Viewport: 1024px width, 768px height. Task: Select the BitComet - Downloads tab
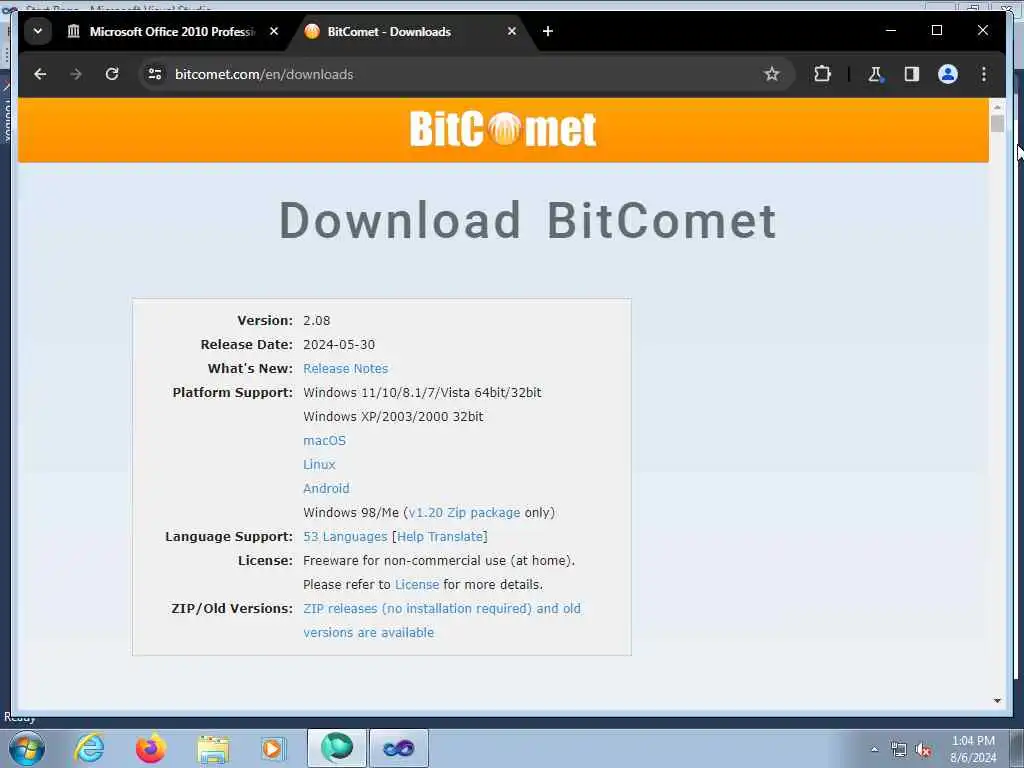[x=405, y=31]
